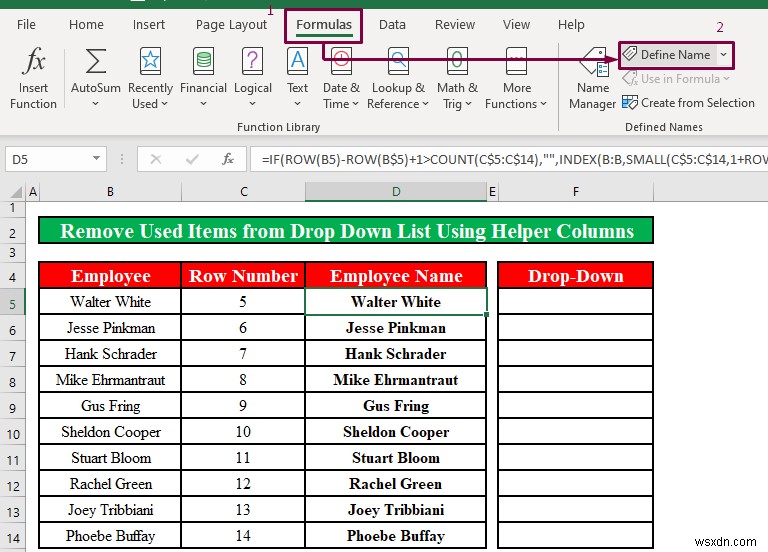Viewport: 768px width, 552px height.
Task: Open the File tab
Action: pos(26,24)
